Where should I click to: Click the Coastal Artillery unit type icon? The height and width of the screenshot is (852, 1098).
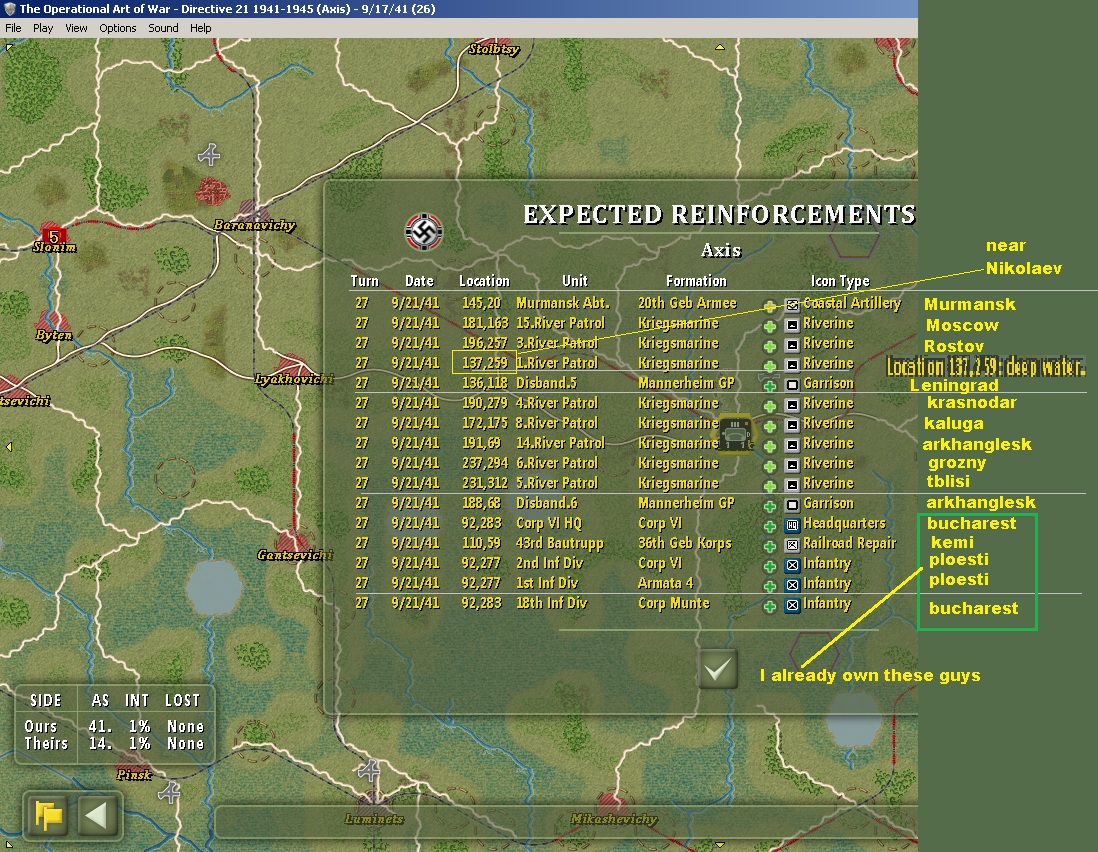pos(792,305)
